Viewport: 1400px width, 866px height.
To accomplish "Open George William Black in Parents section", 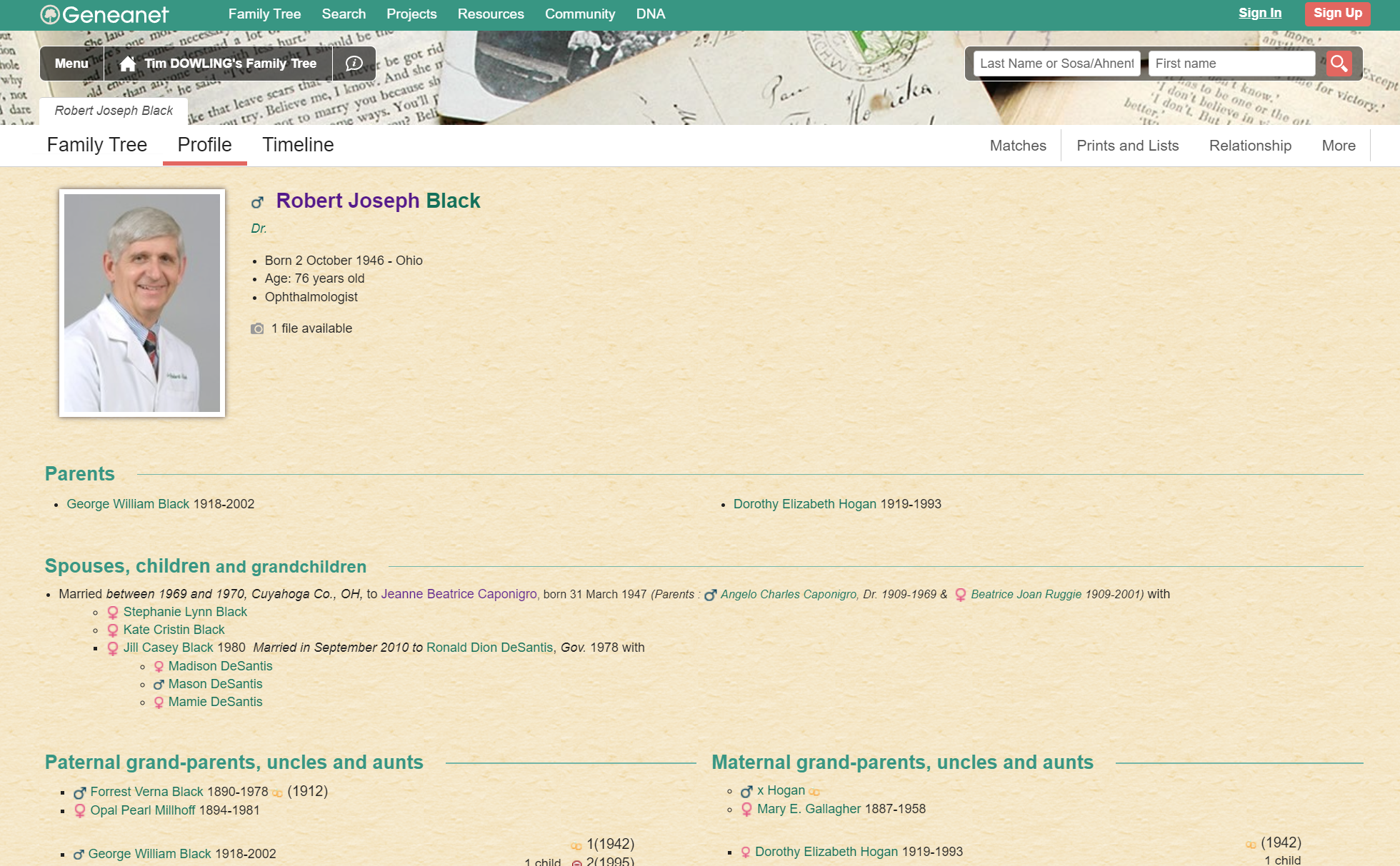I will point(128,504).
